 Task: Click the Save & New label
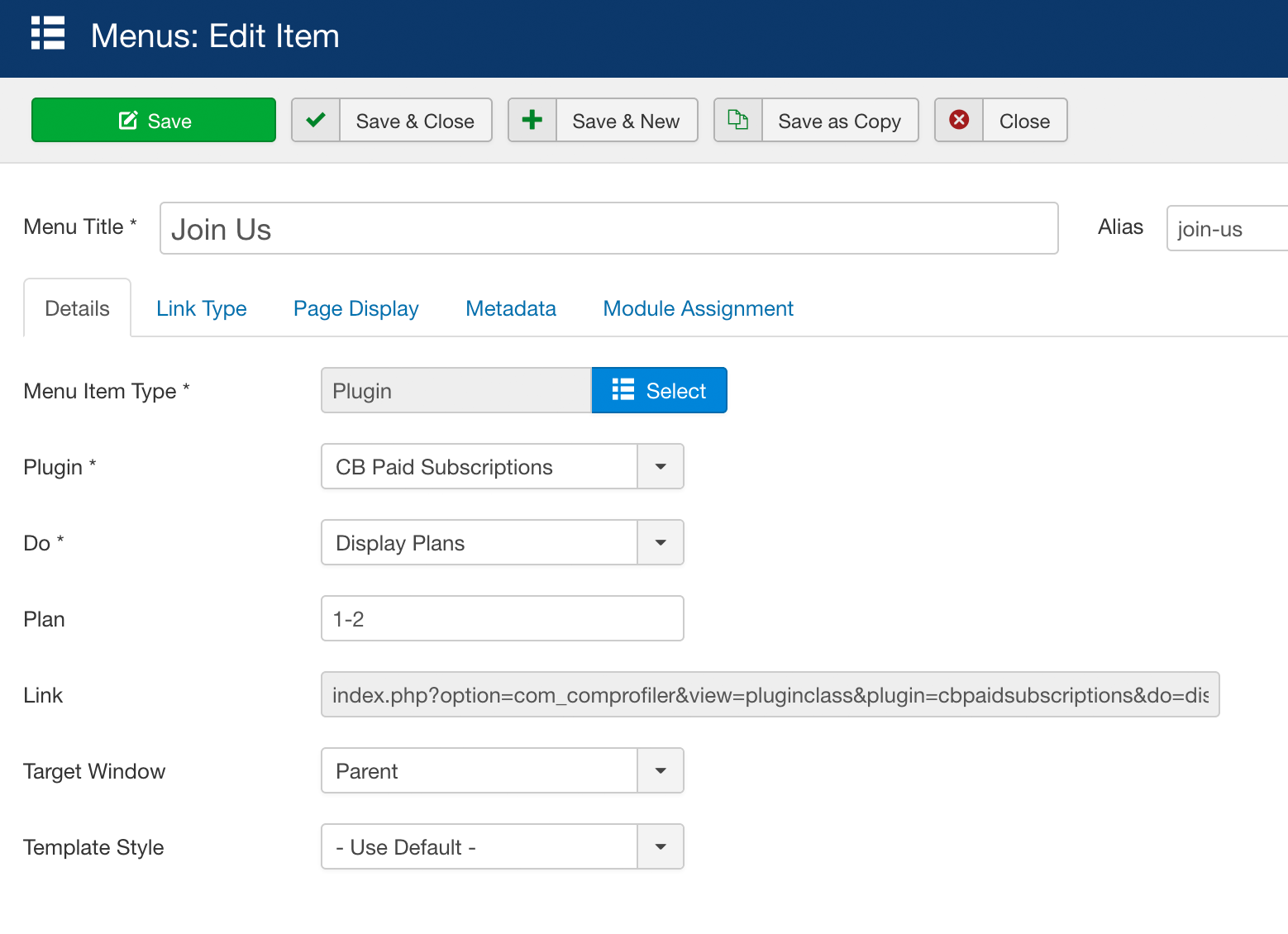point(626,121)
